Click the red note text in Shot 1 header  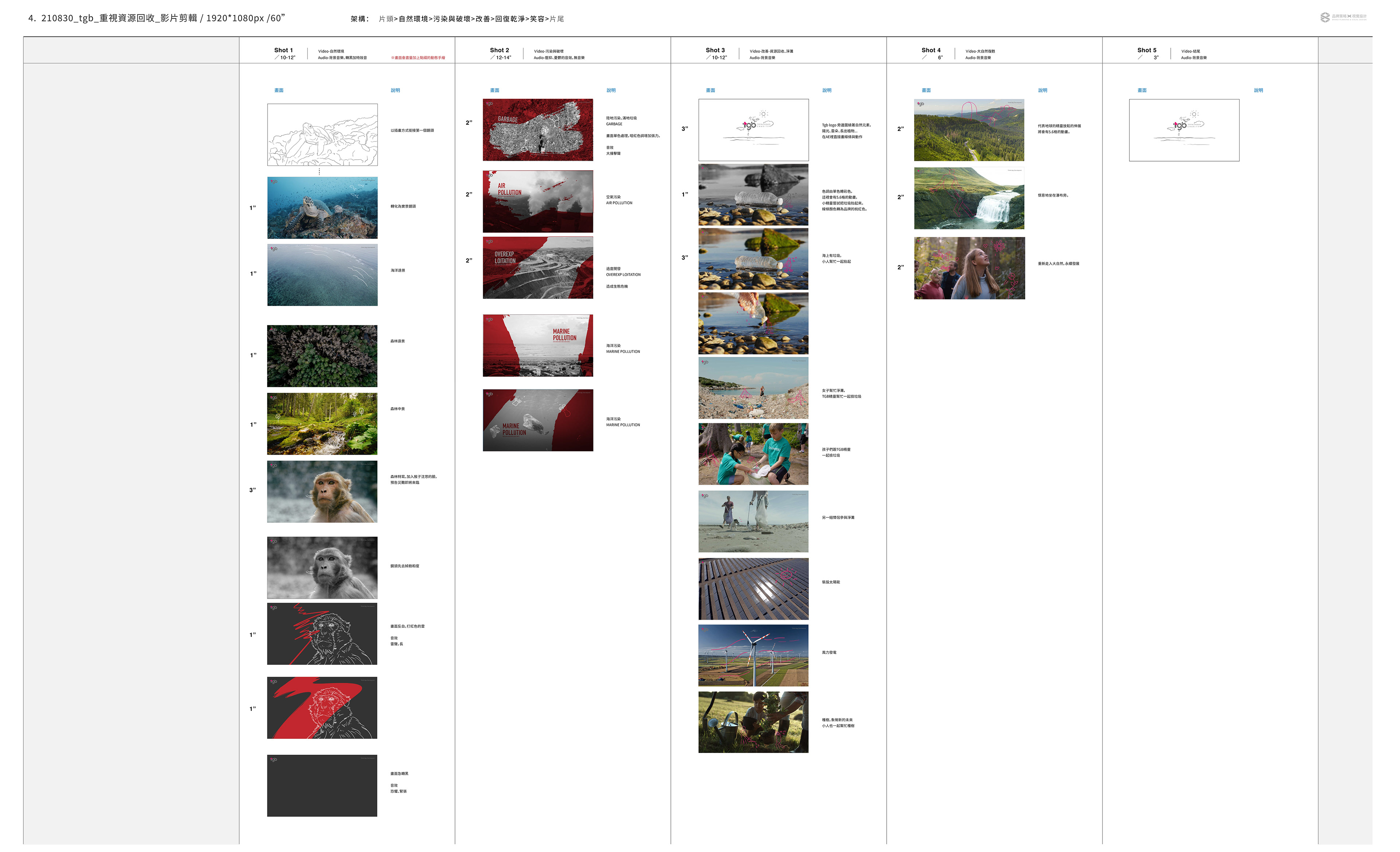point(417,58)
